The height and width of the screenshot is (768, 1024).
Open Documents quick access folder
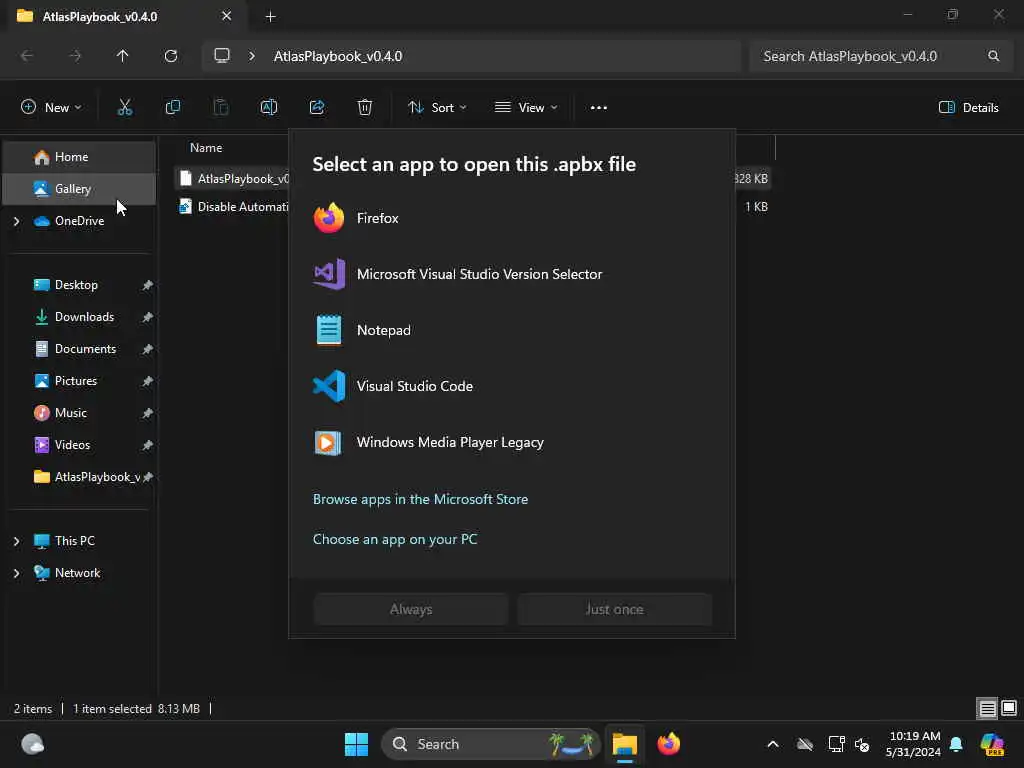click(x=80, y=349)
